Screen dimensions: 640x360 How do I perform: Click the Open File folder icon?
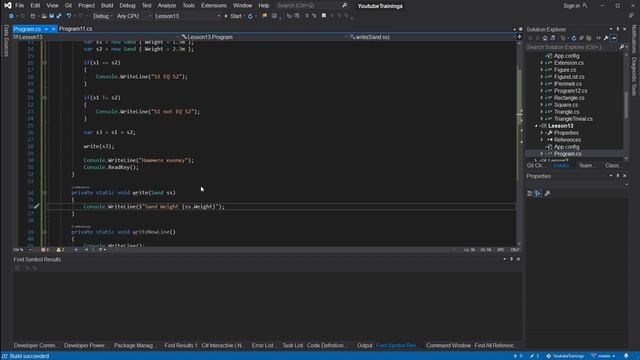pyautogui.click(x=44, y=16)
